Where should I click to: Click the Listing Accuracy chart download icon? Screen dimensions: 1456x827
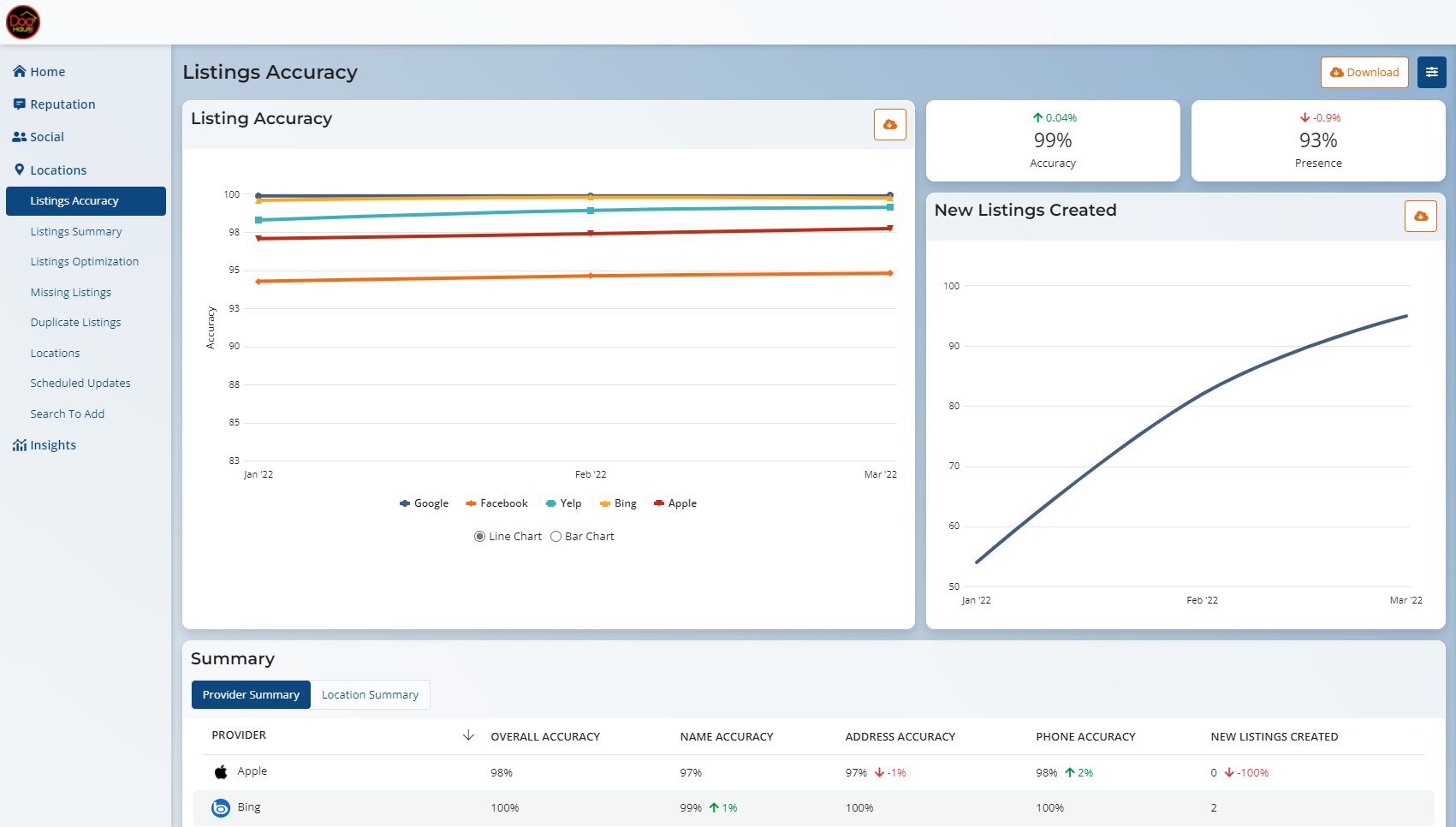(x=889, y=125)
